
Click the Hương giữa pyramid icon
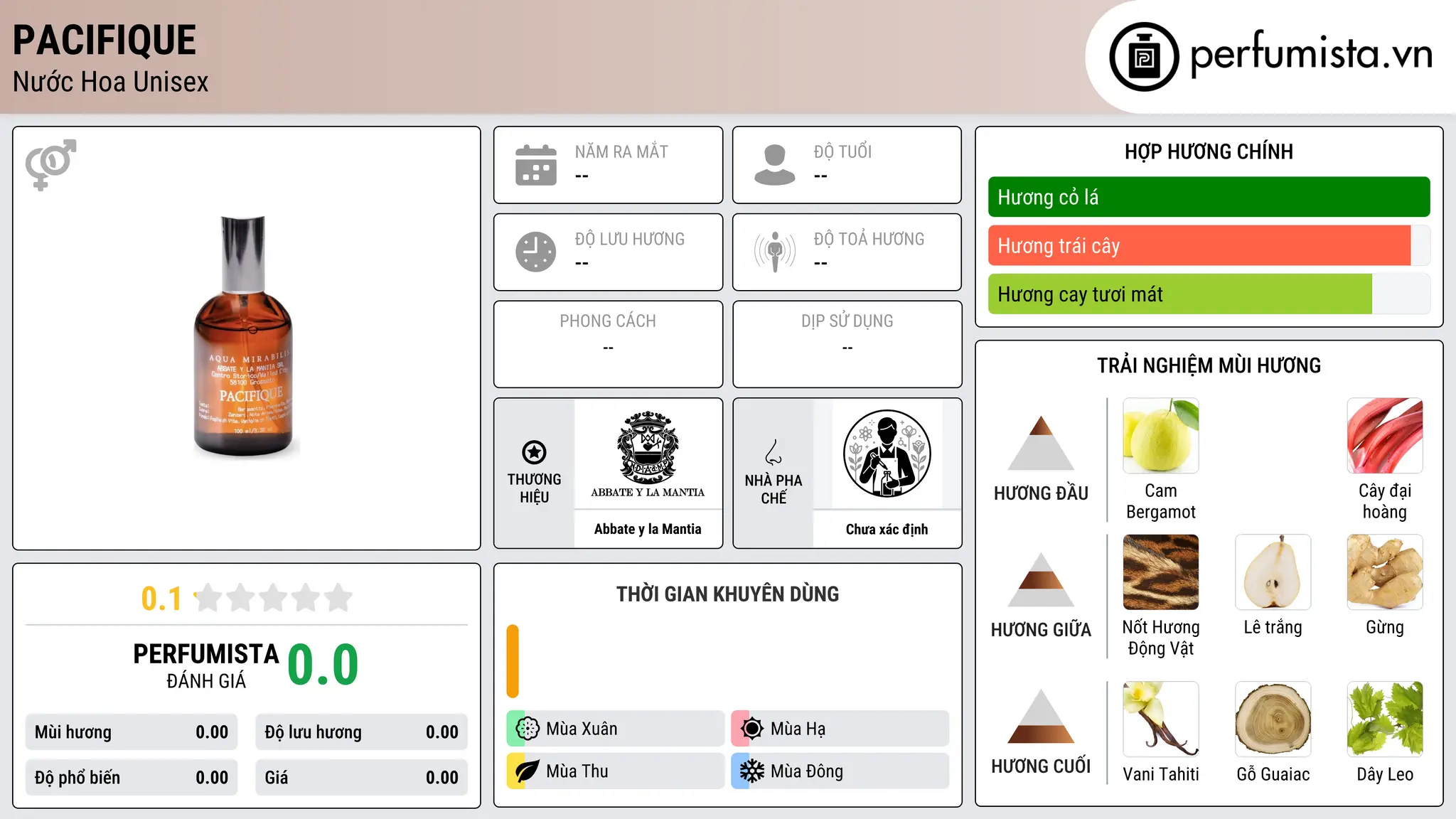[1041, 579]
